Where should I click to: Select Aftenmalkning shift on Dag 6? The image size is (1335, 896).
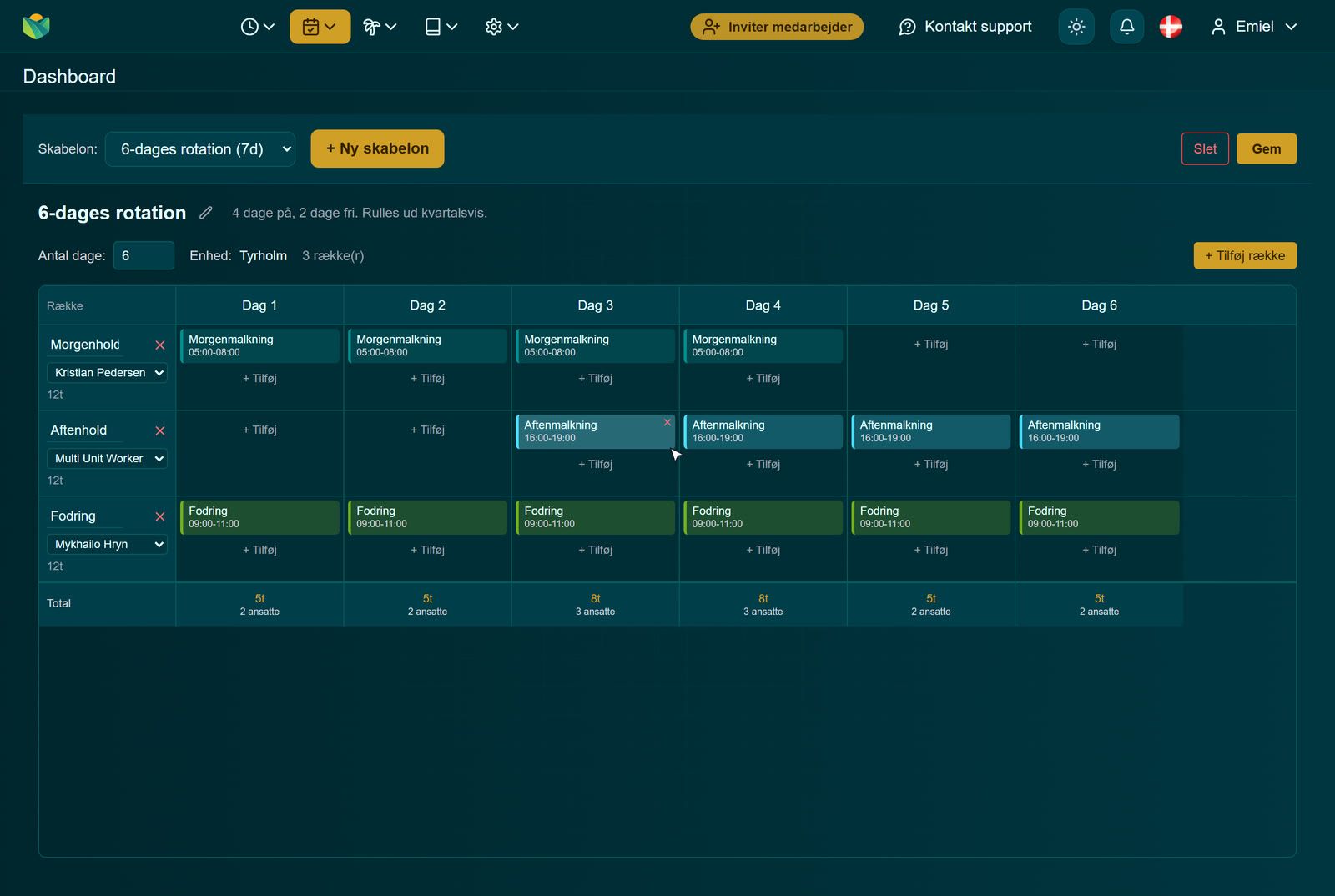pos(1099,432)
